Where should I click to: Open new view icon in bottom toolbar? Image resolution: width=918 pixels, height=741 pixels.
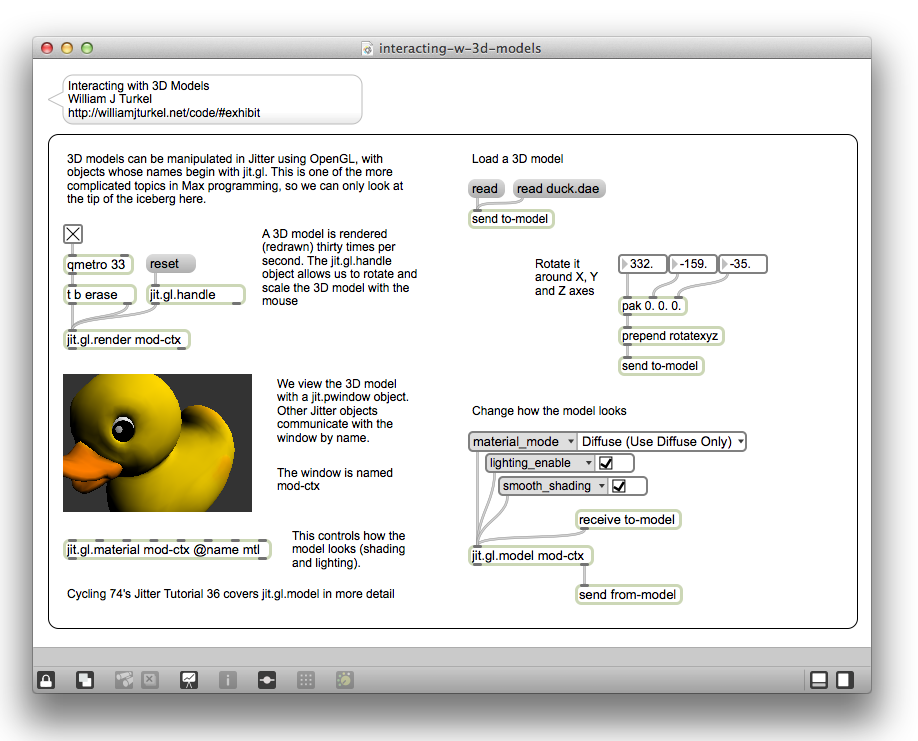(85, 680)
